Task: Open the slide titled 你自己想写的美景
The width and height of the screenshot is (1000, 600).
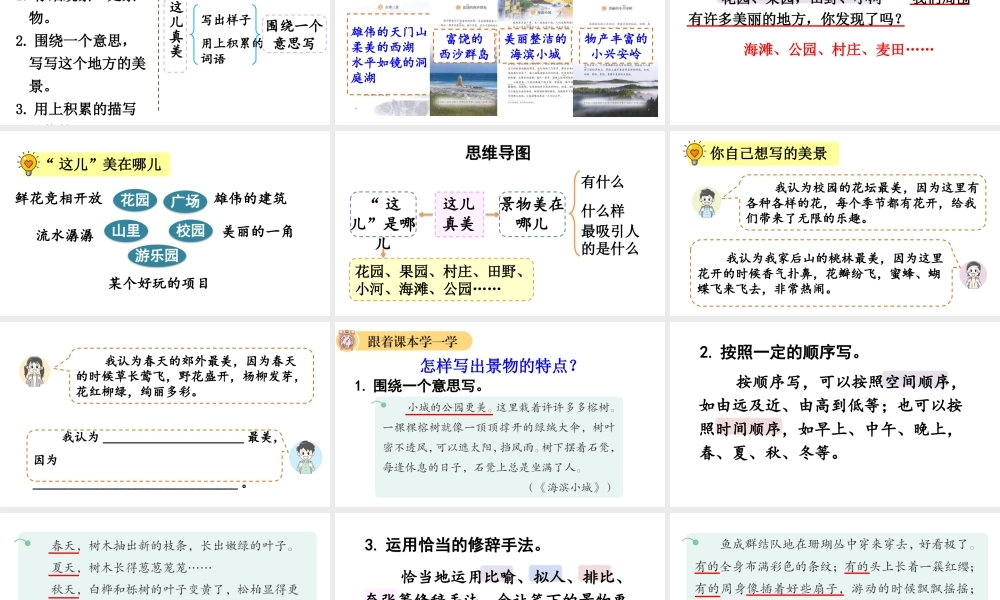Action: tap(835, 223)
